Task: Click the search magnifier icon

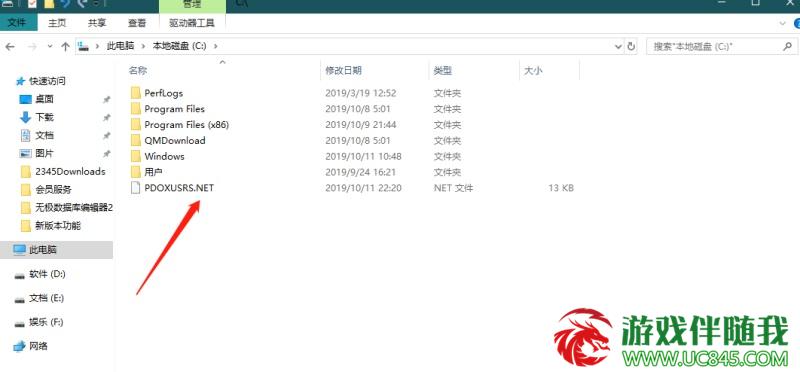Action: 787,46
